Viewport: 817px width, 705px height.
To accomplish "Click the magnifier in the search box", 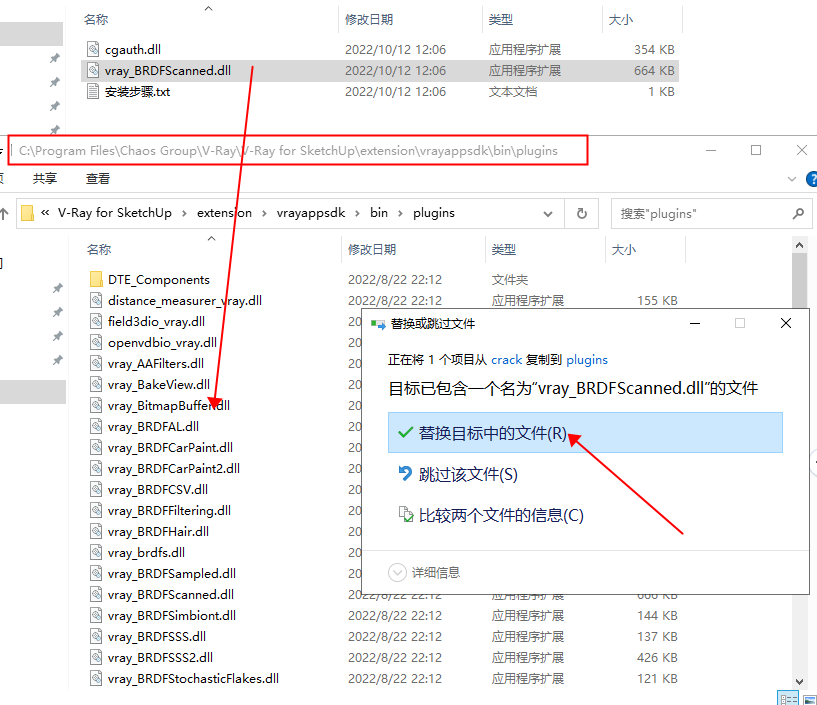I will click(x=797, y=213).
